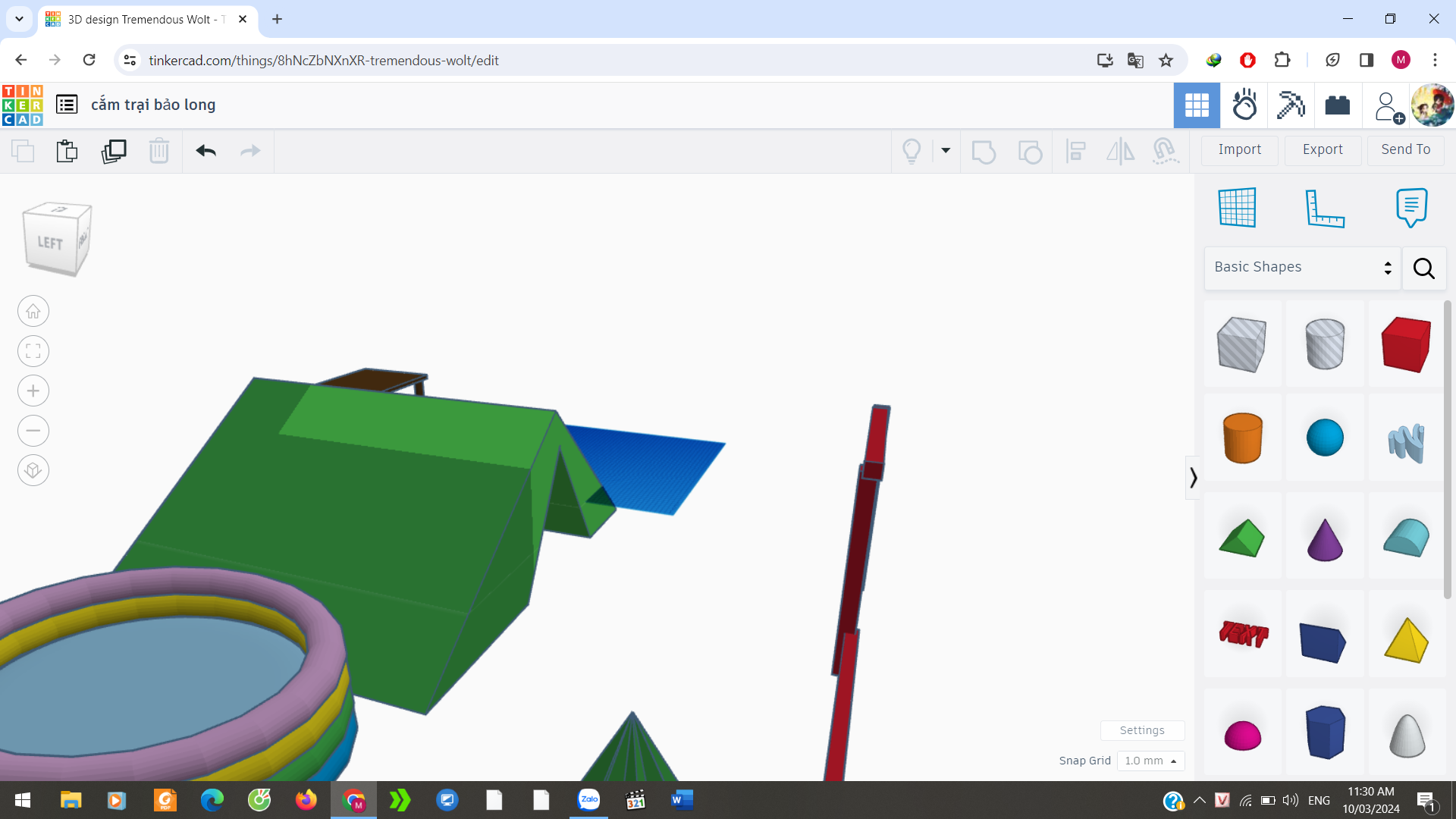
Task: Delete selection with trash icon
Action: [159, 151]
